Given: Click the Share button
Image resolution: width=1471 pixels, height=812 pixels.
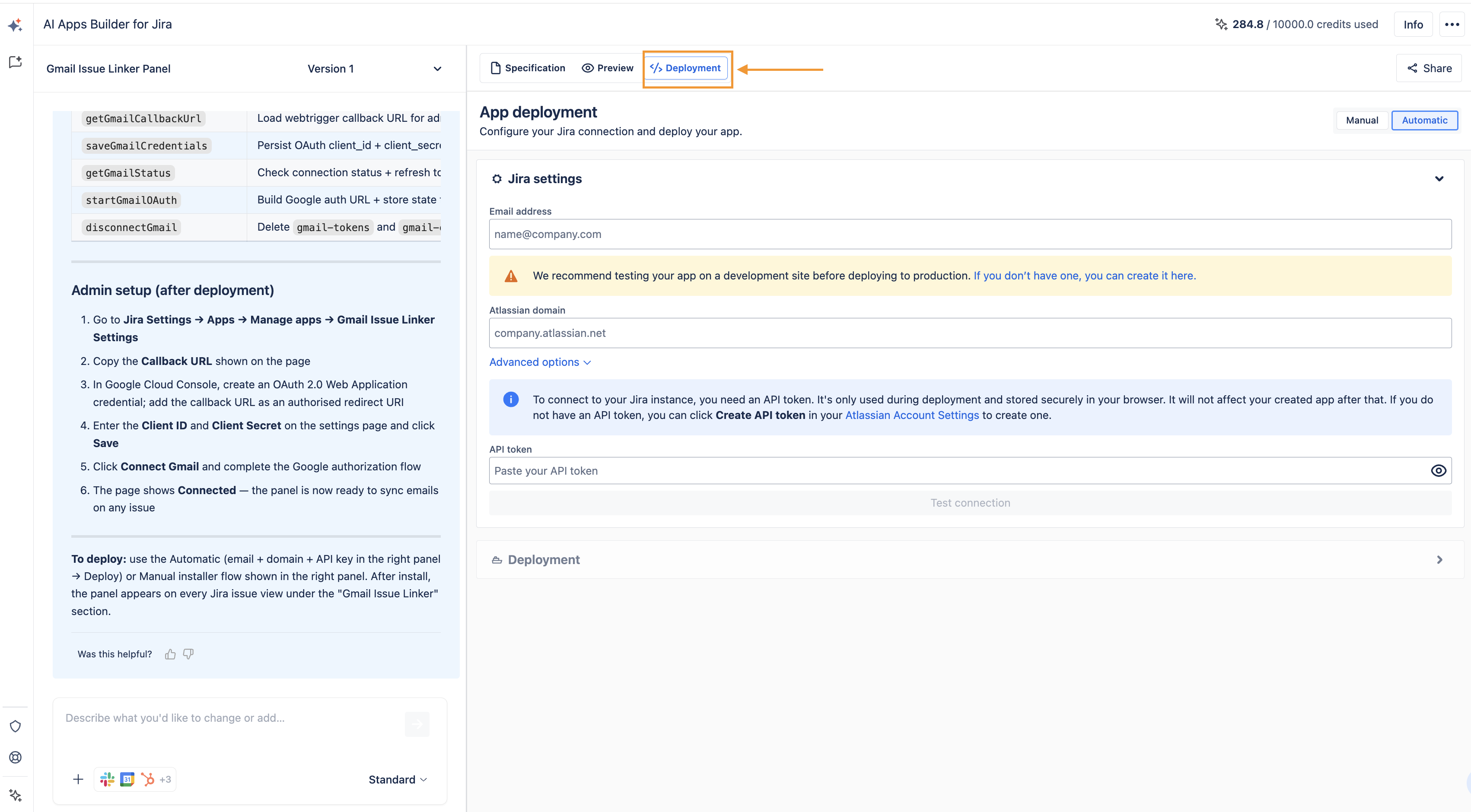Looking at the screenshot, I should click(x=1429, y=68).
